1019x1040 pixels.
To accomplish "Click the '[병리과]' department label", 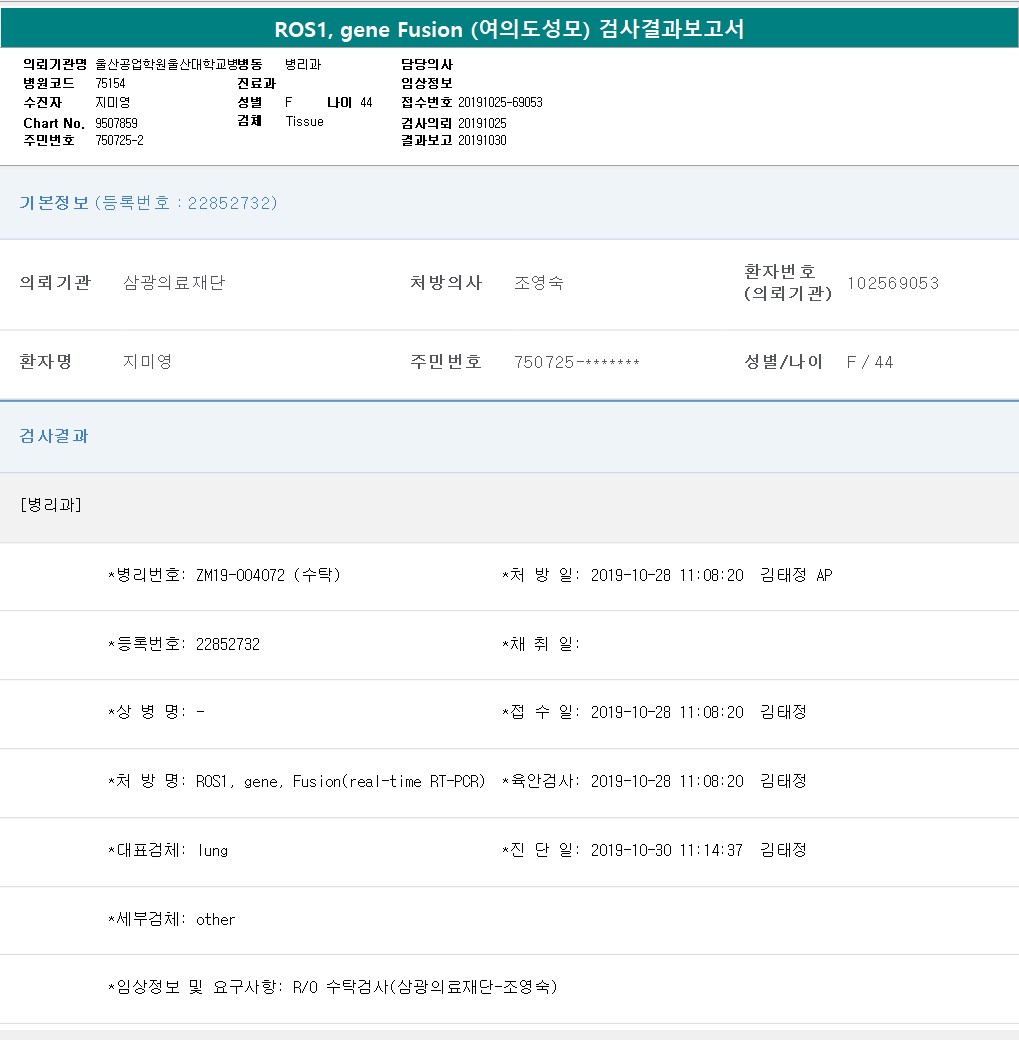I will tap(51, 505).
